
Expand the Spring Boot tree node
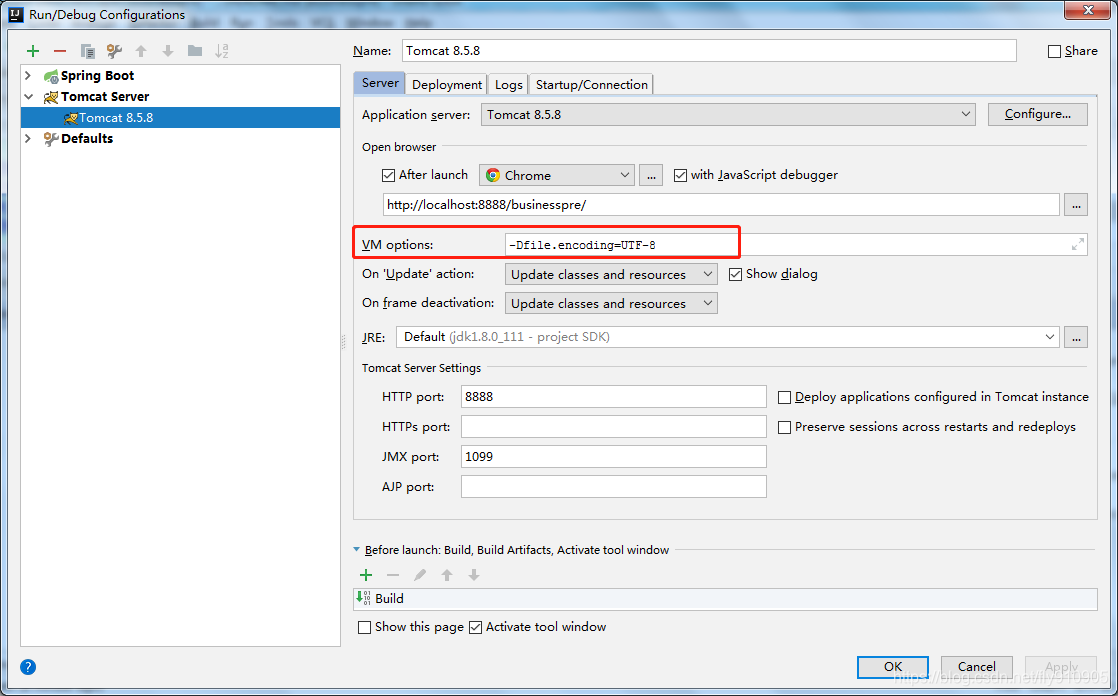tap(29, 76)
